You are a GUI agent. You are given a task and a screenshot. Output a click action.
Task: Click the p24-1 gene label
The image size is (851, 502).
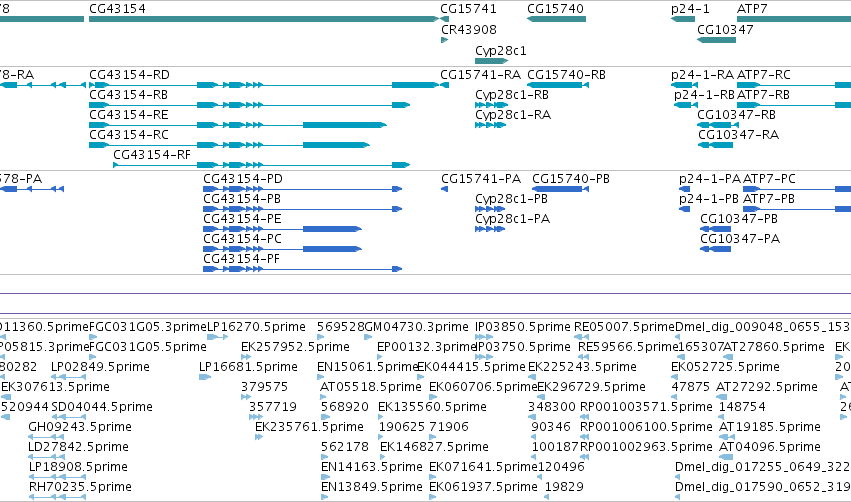690,9
